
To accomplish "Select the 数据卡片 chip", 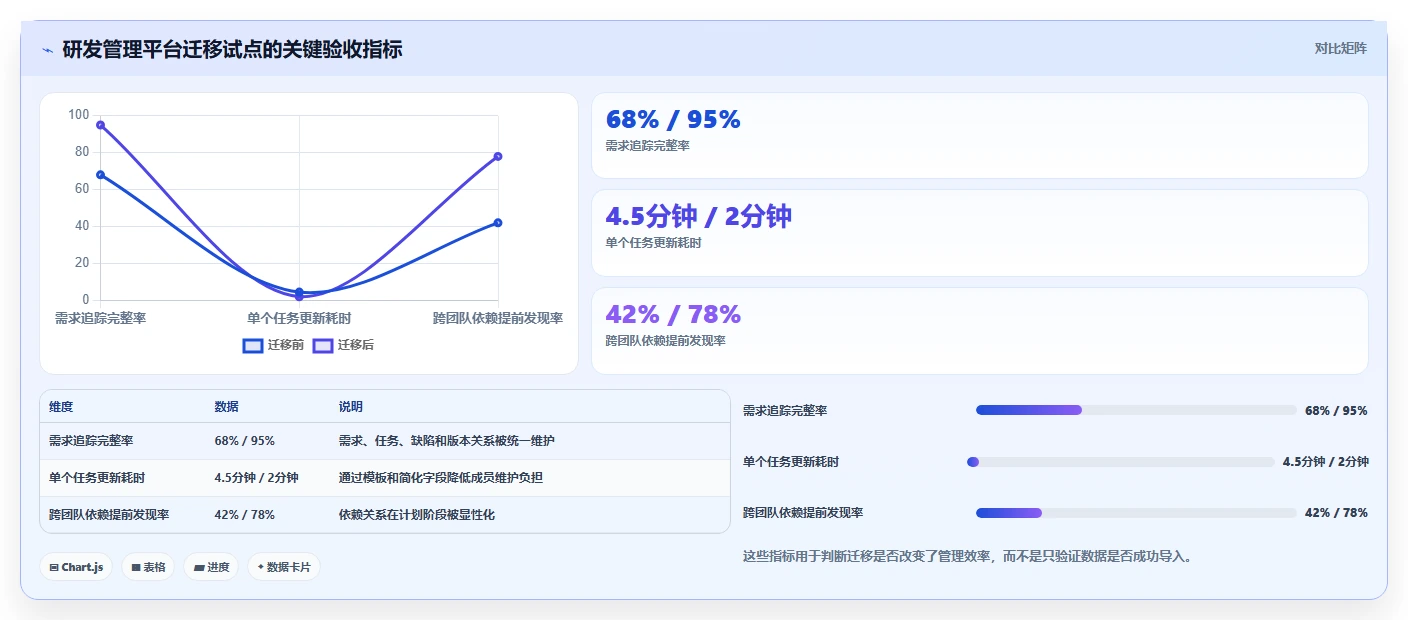I will coord(284,567).
